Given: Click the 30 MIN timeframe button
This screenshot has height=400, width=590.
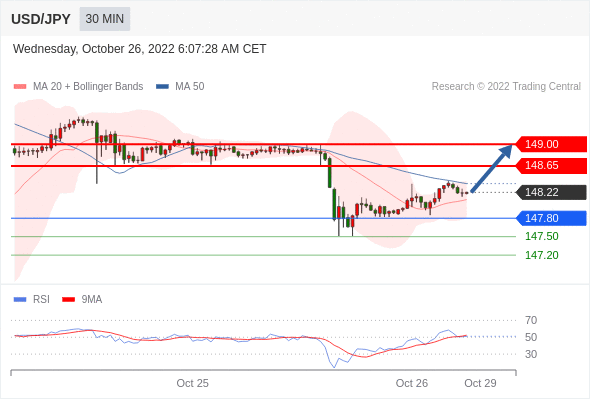Looking at the screenshot, I should [x=105, y=19].
